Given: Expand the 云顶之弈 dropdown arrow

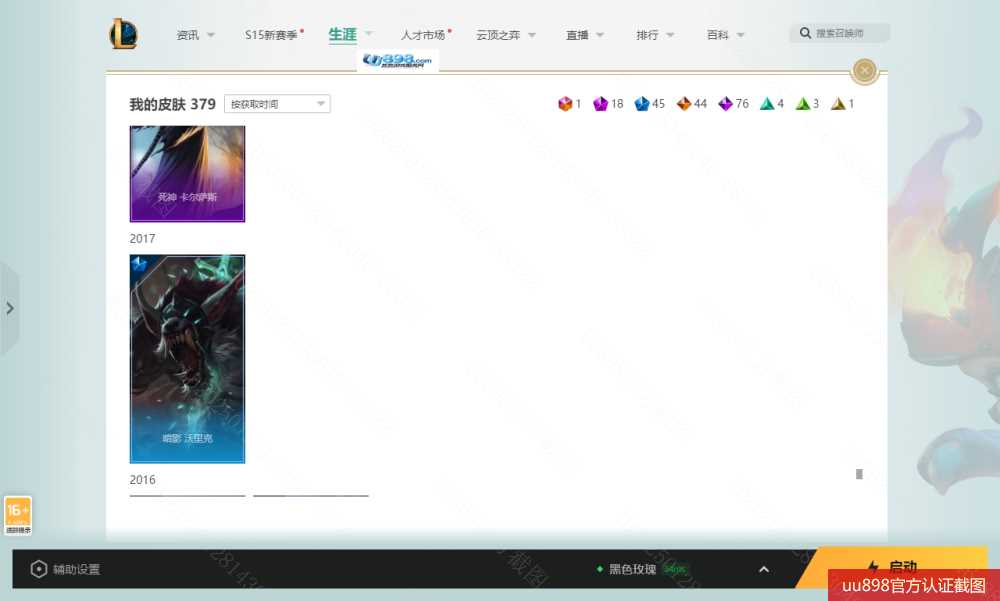Looking at the screenshot, I should (x=532, y=35).
